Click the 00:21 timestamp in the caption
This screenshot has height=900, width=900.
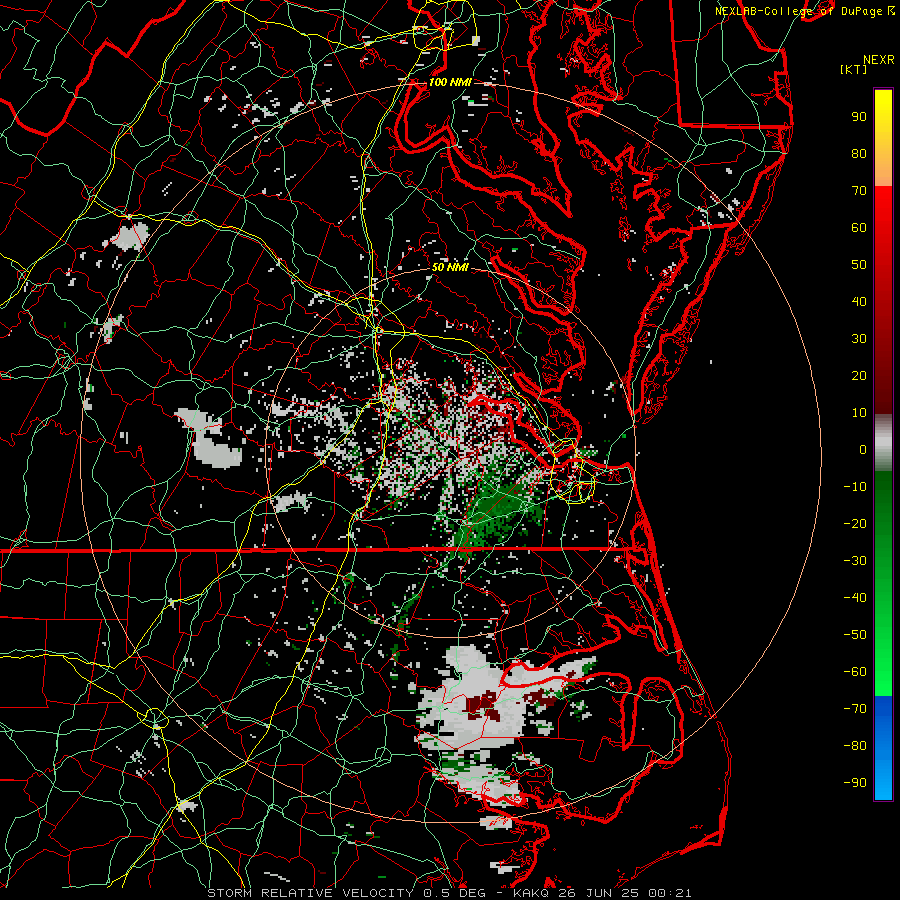670,893
